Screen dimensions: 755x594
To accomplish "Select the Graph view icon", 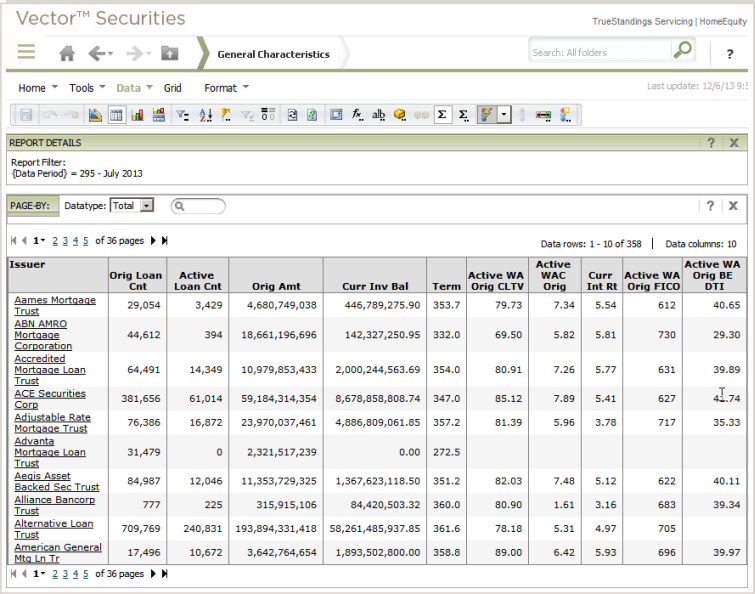I will tap(137, 115).
